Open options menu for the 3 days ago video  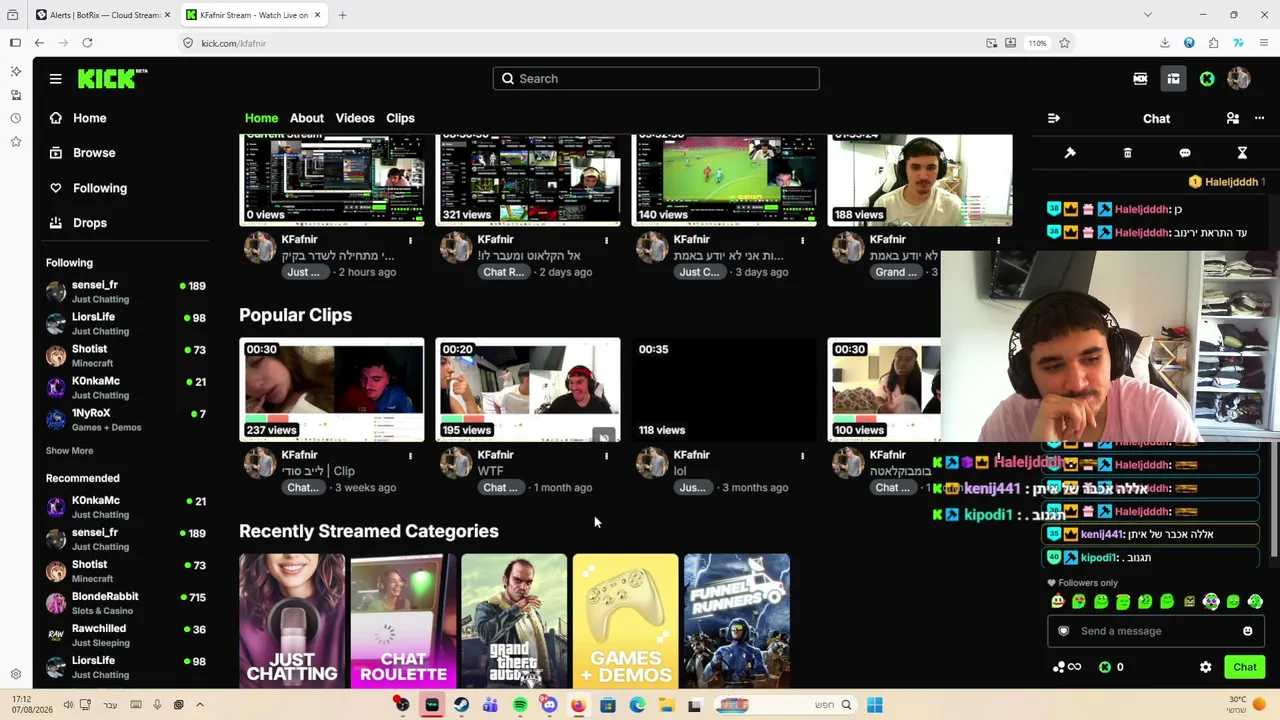[x=802, y=240]
